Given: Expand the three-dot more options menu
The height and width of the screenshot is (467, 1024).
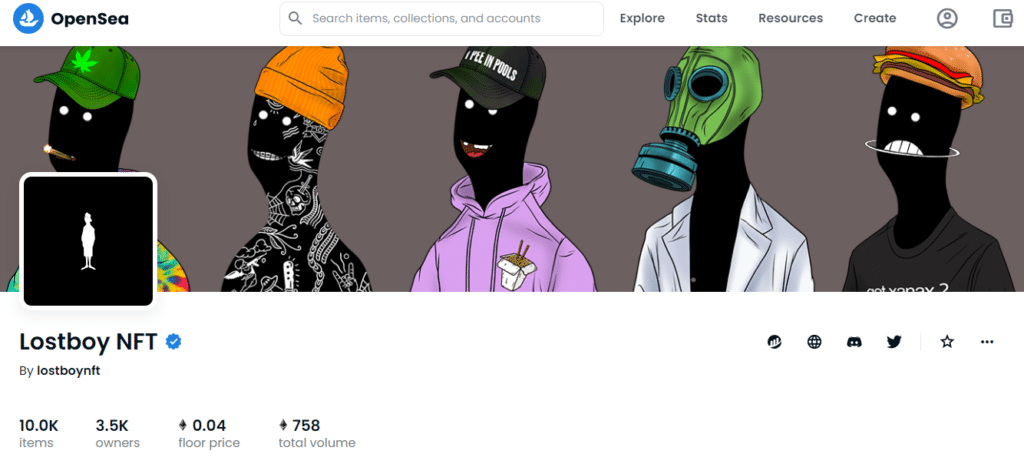Looking at the screenshot, I should coord(987,342).
